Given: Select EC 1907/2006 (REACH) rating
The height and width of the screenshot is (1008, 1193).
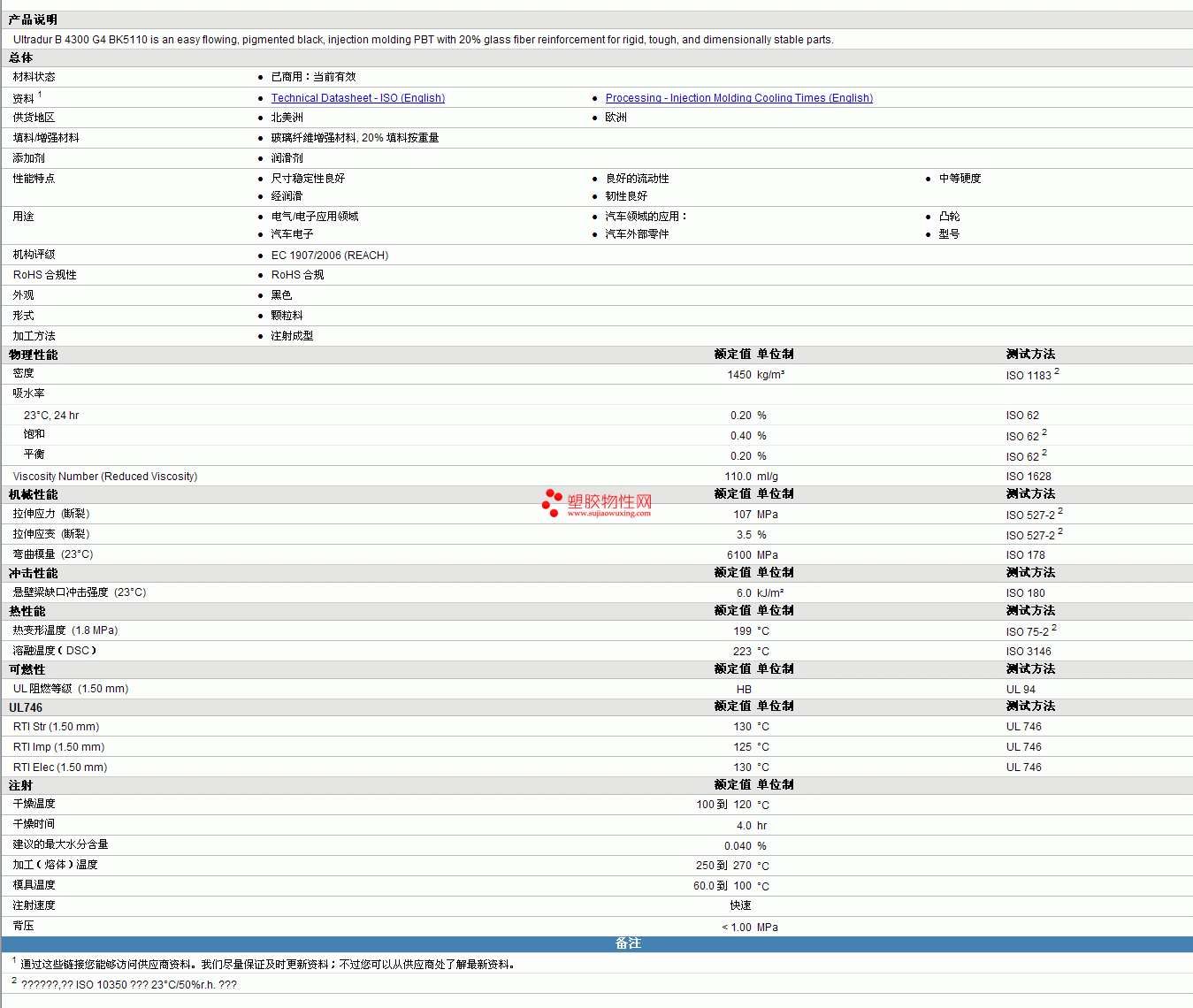Looking at the screenshot, I should coord(329,256).
